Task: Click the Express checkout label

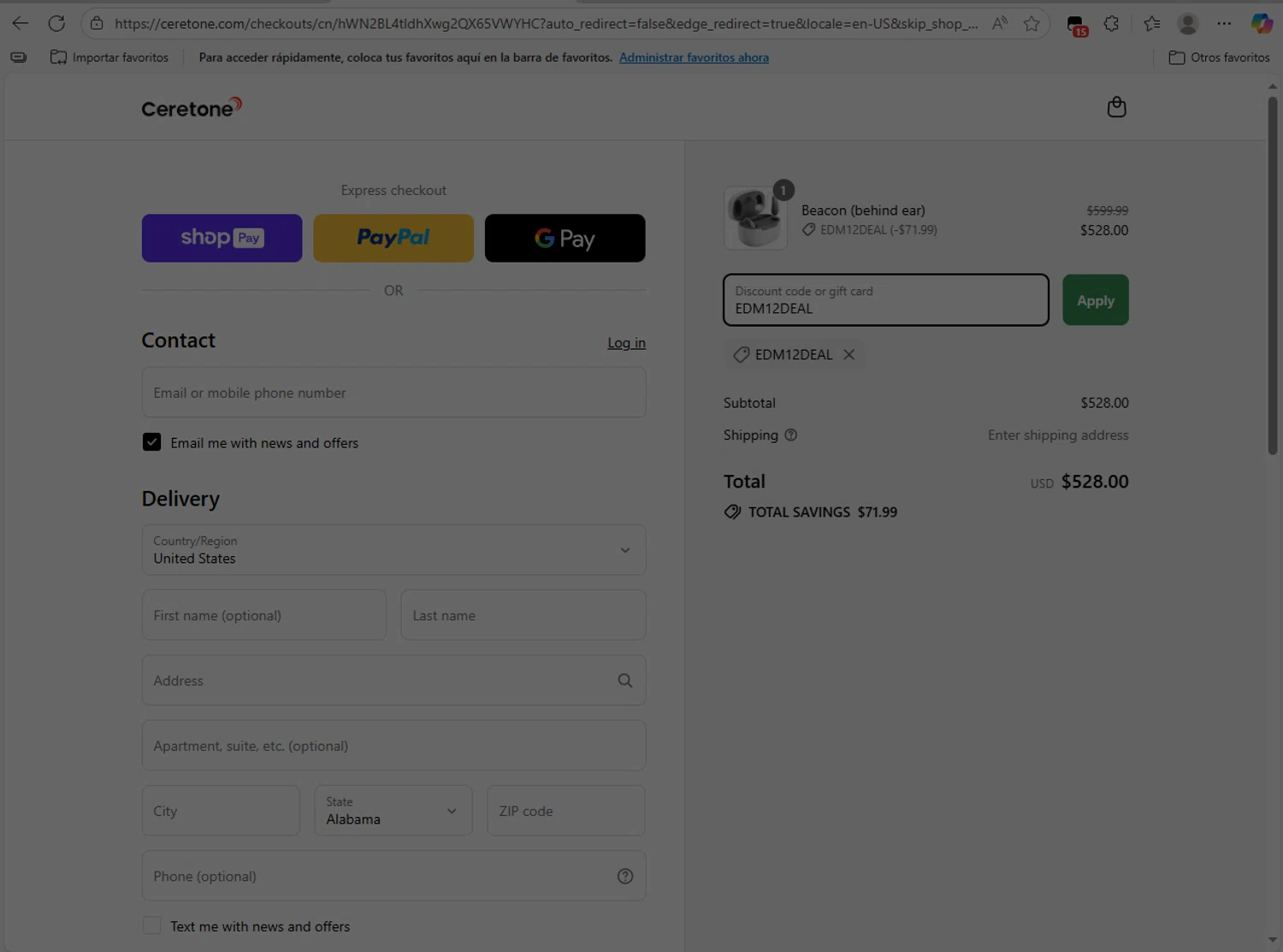Action: [393, 191]
